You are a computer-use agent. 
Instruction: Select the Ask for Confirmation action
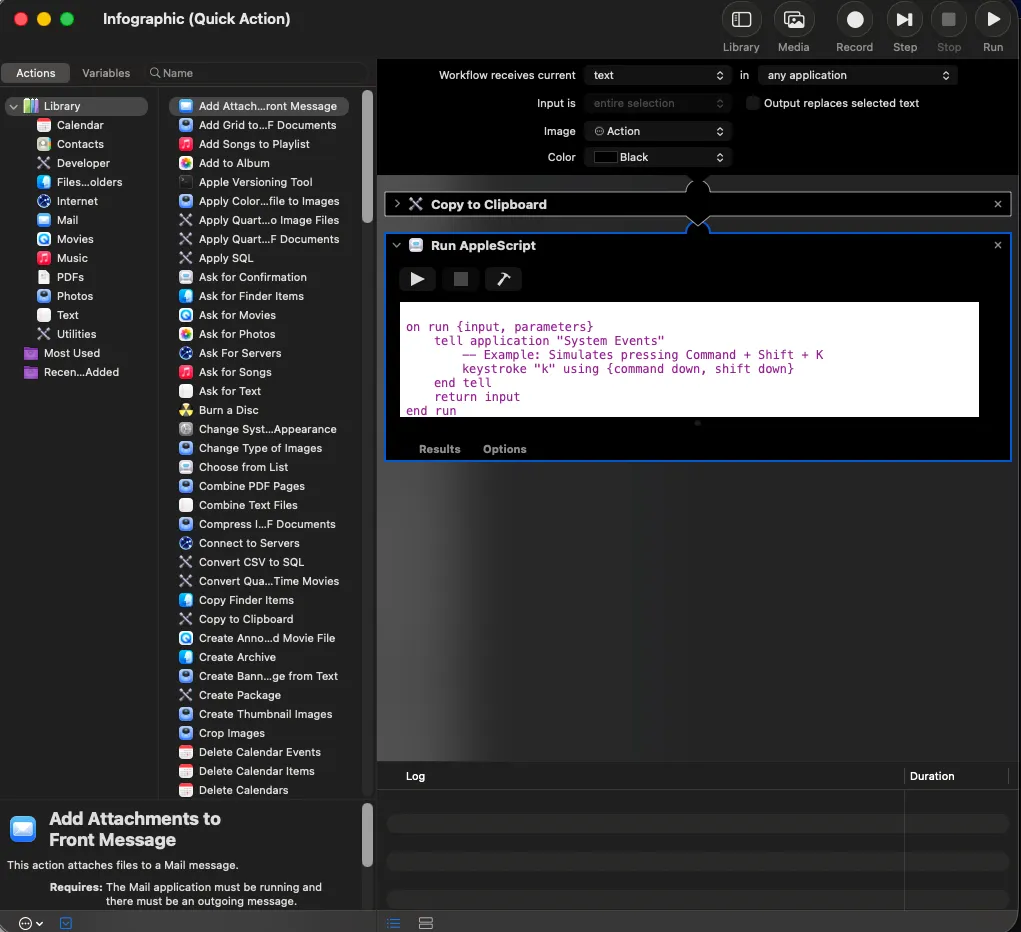[253, 277]
